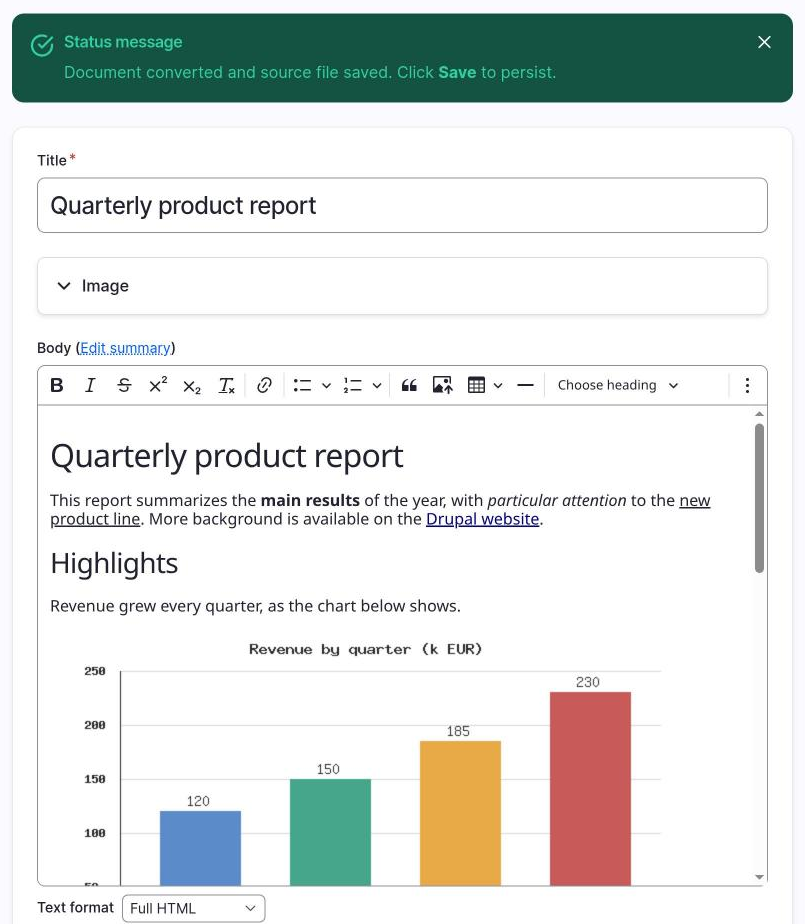Insert a numbered list

352,385
